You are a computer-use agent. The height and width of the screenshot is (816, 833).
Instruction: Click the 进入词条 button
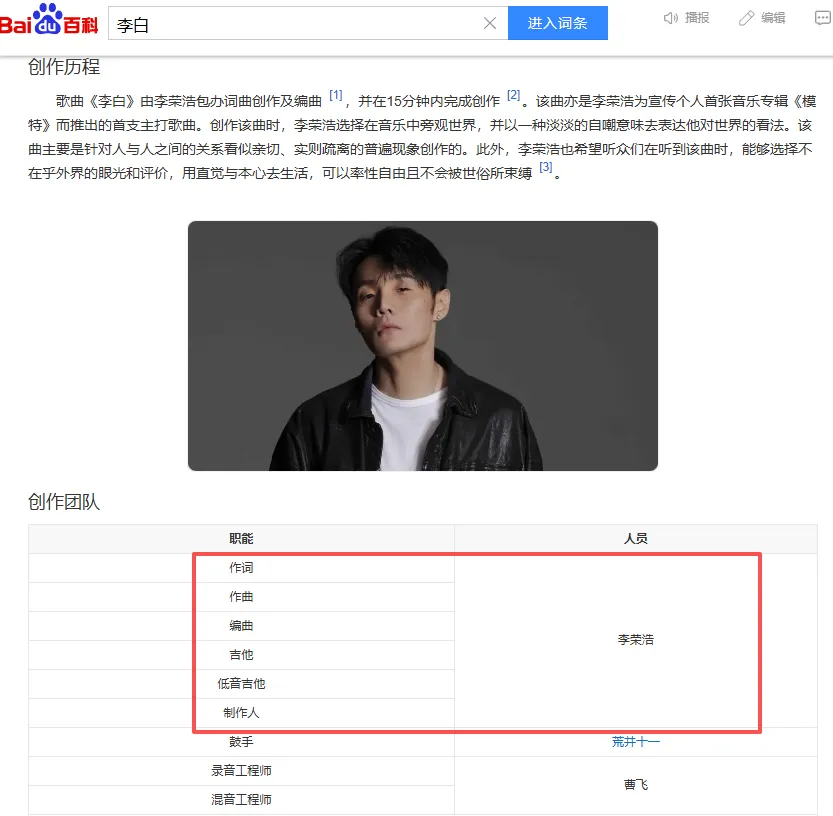[x=557, y=23]
